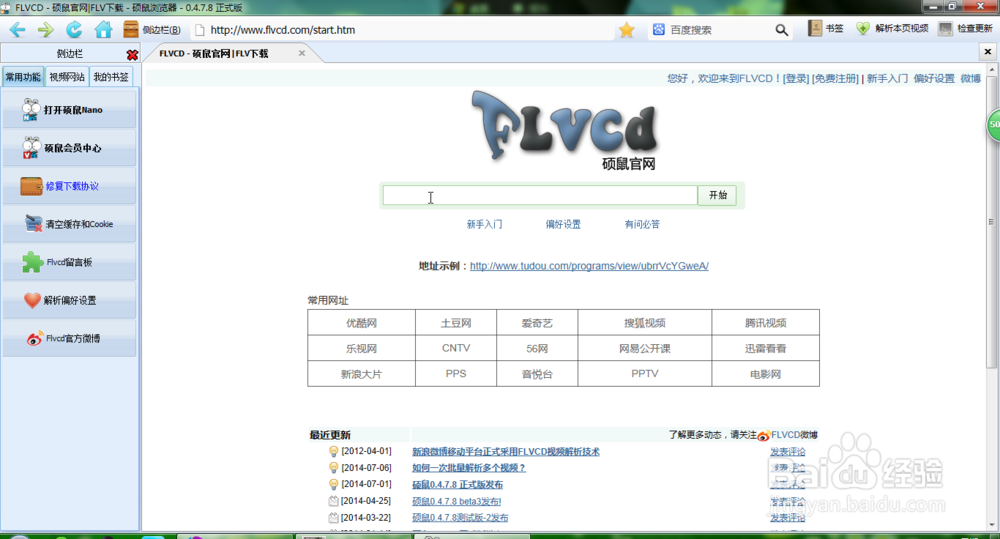
Task: Open 解析偏好设置 sidebar item
Action: tap(70, 300)
